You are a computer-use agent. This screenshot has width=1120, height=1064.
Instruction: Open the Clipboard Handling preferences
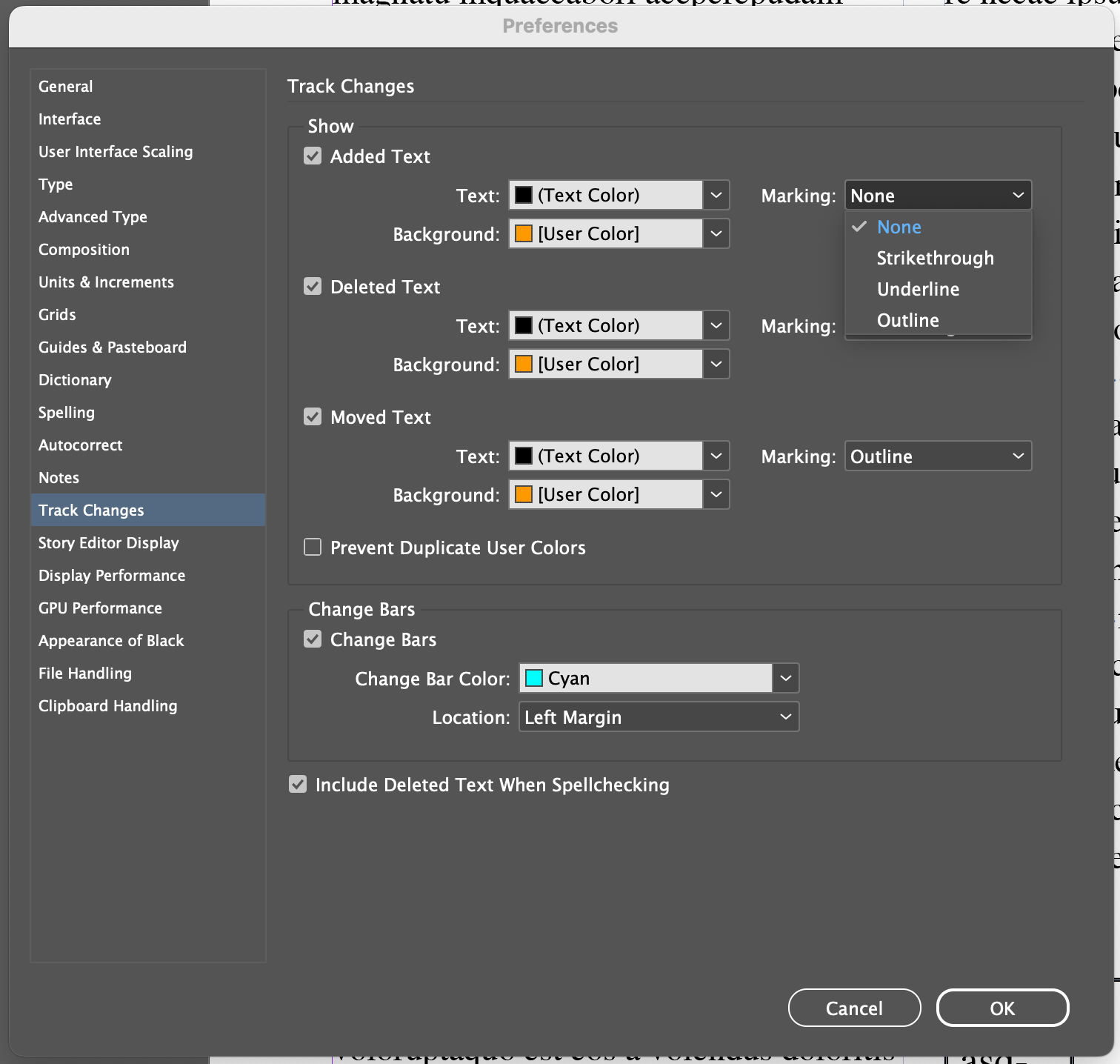[107, 705]
